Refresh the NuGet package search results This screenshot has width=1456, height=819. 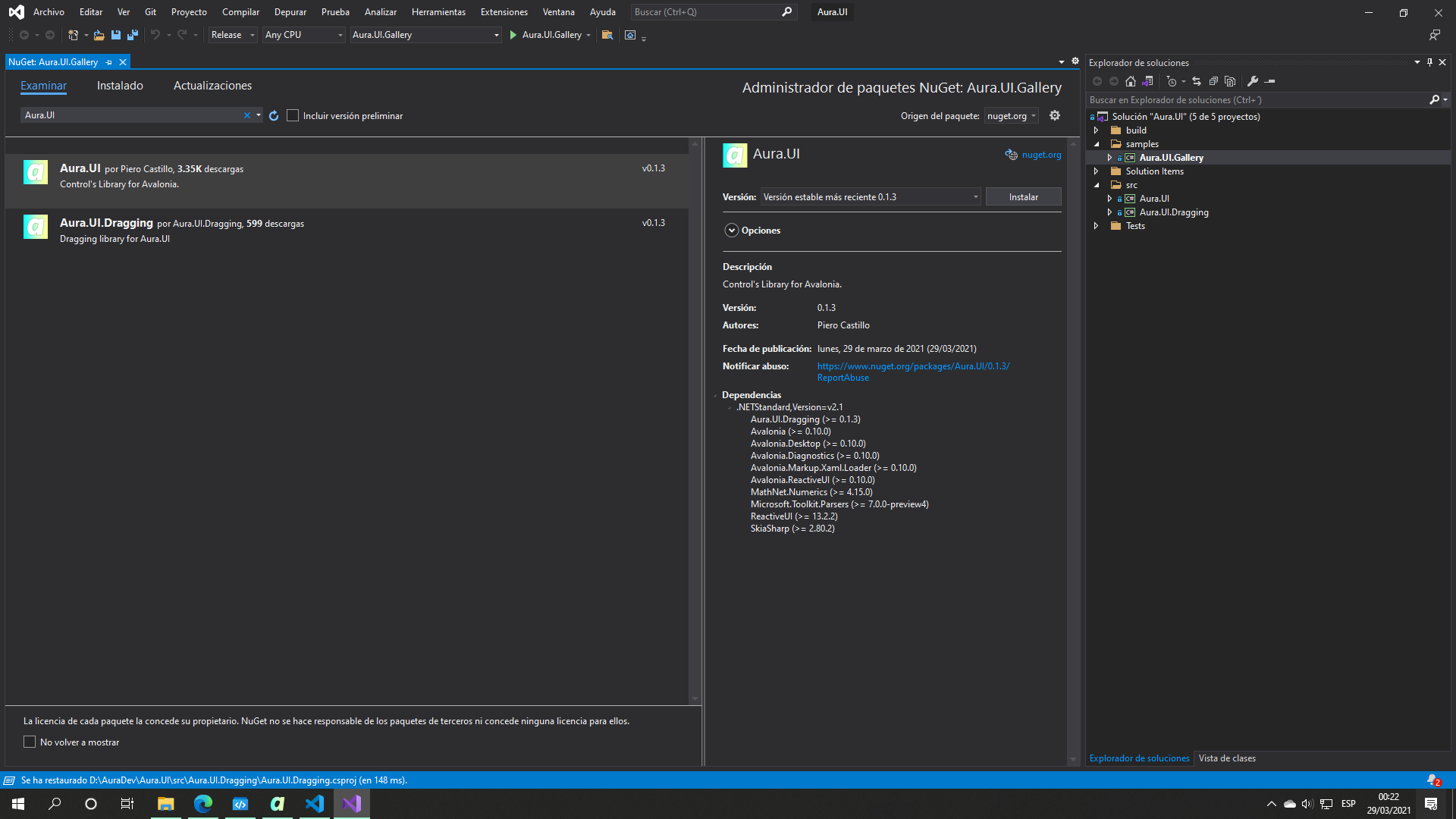[274, 116]
